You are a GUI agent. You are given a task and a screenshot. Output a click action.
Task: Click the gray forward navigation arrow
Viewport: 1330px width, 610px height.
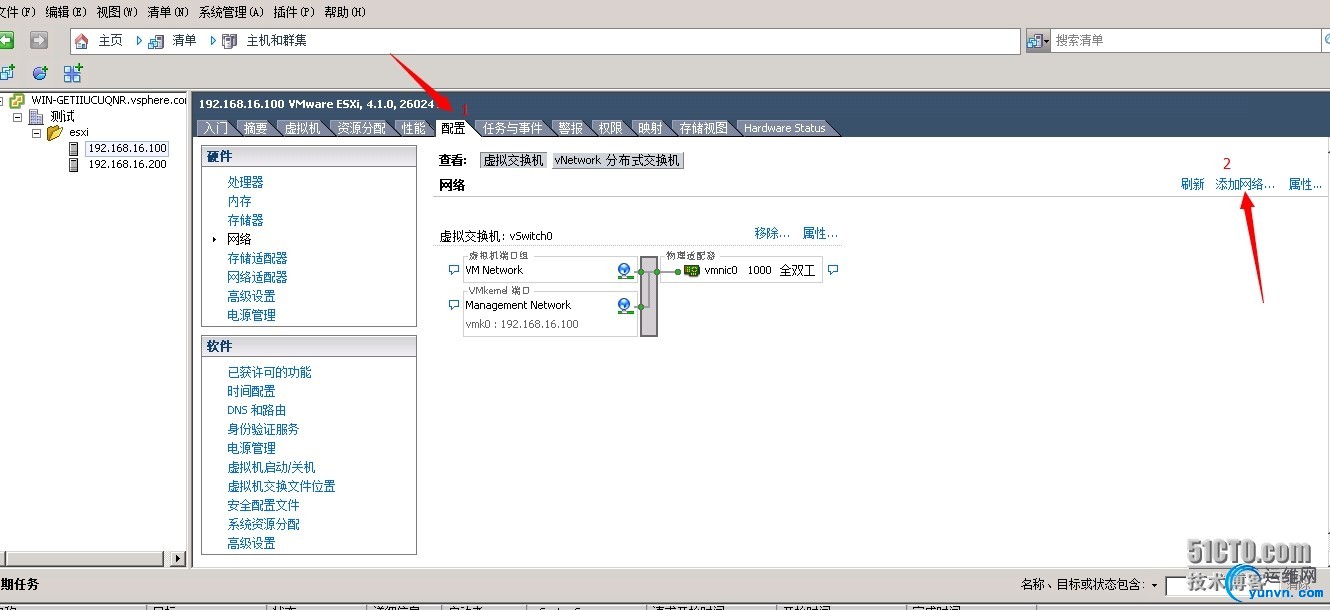point(38,40)
